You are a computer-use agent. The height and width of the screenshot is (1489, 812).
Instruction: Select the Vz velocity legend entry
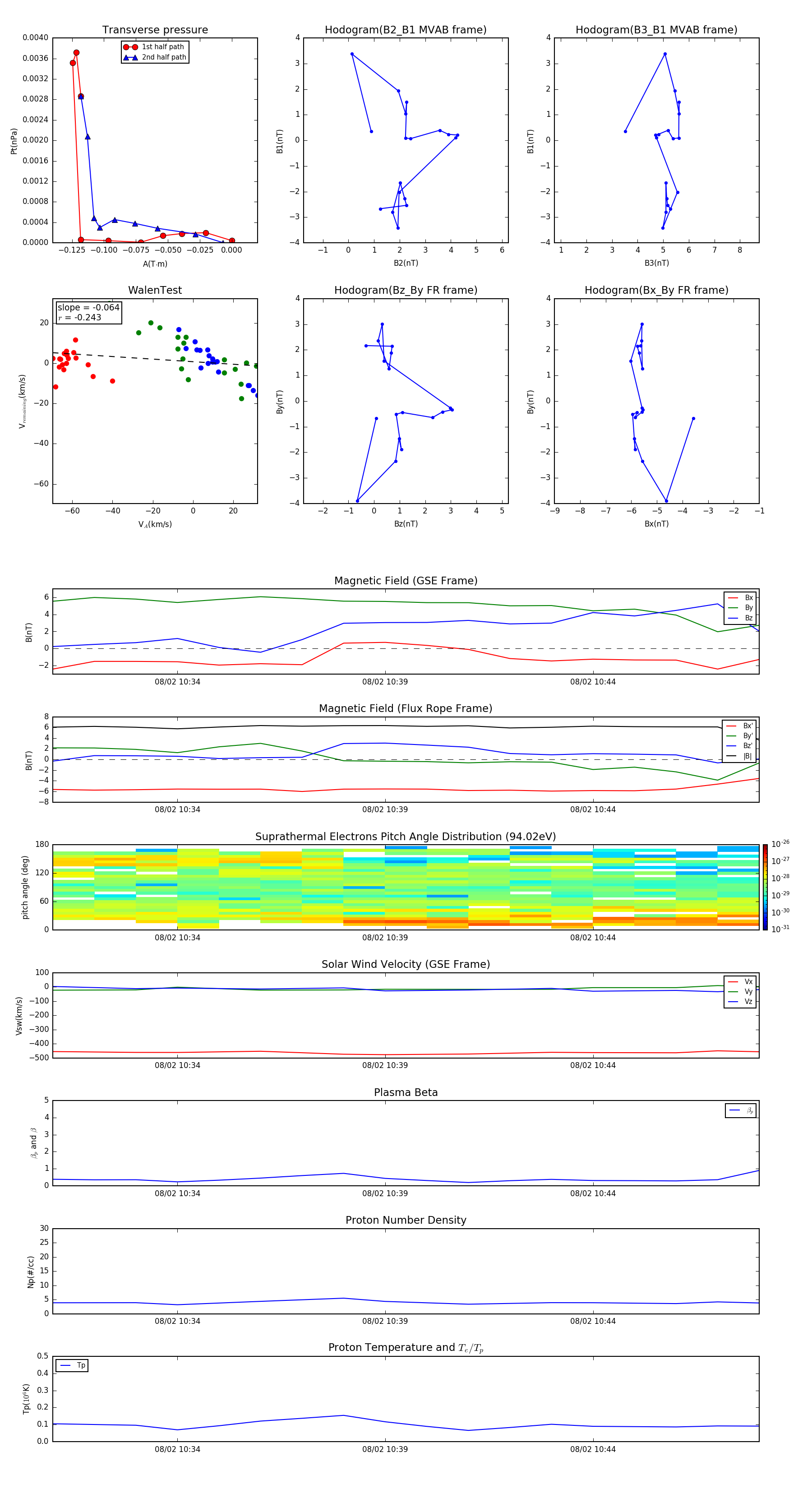pyautogui.click(x=740, y=1002)
